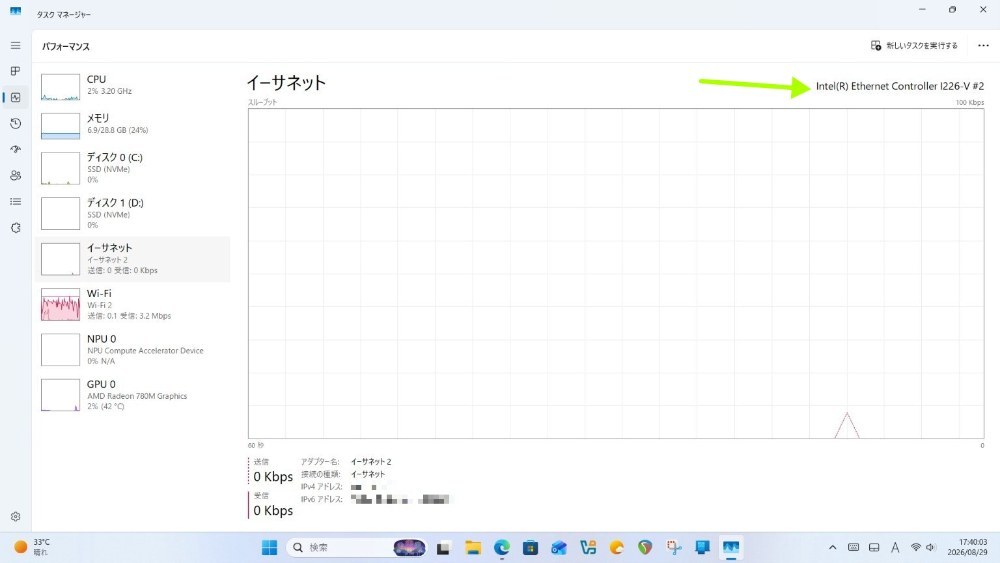The image size is (1000, 563).
Task: Select ディスク 0 (C:) entry
Action: pyautogui.click(x=132, y=168)
